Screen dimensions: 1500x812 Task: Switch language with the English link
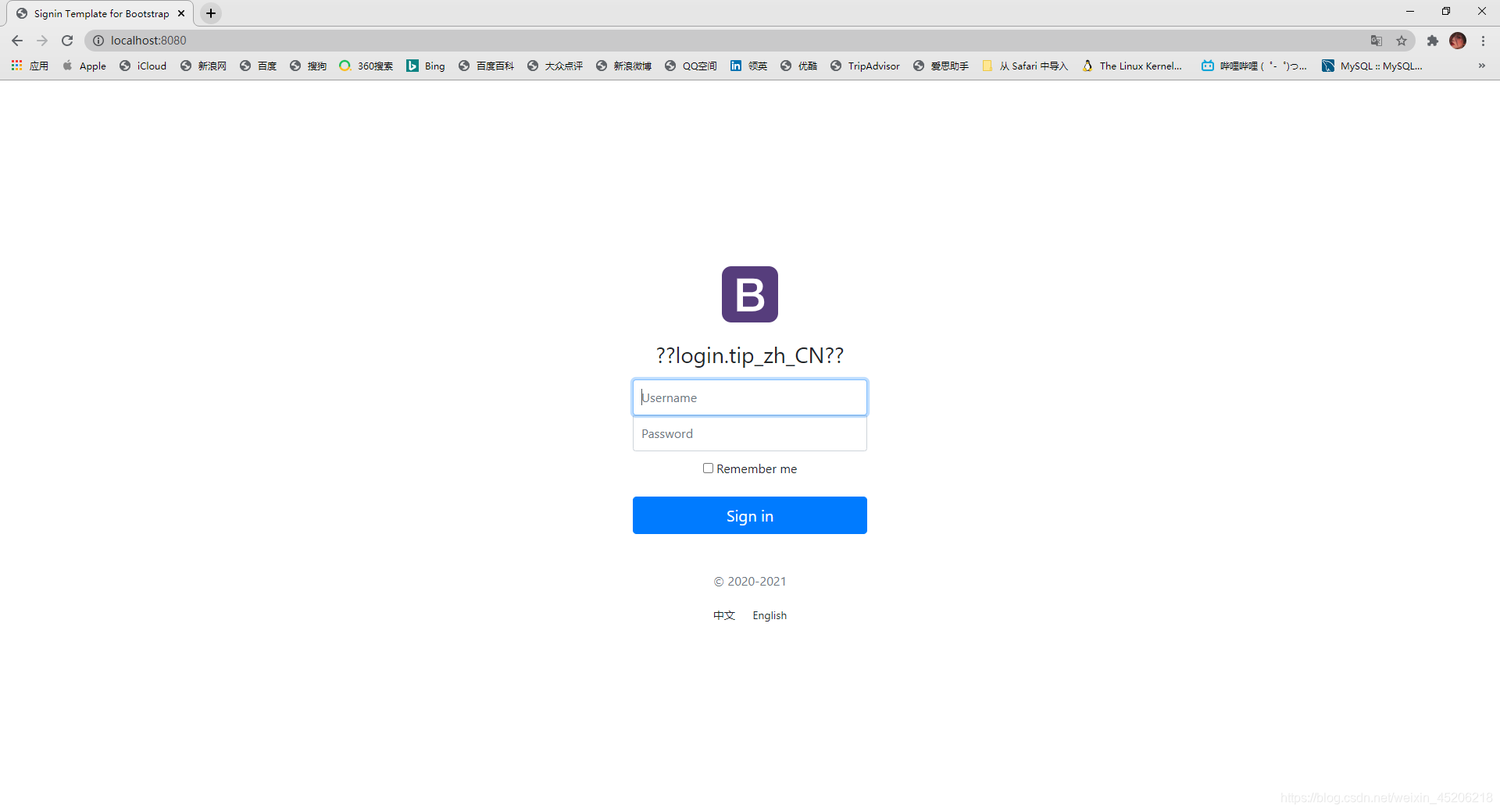(770, 615)
